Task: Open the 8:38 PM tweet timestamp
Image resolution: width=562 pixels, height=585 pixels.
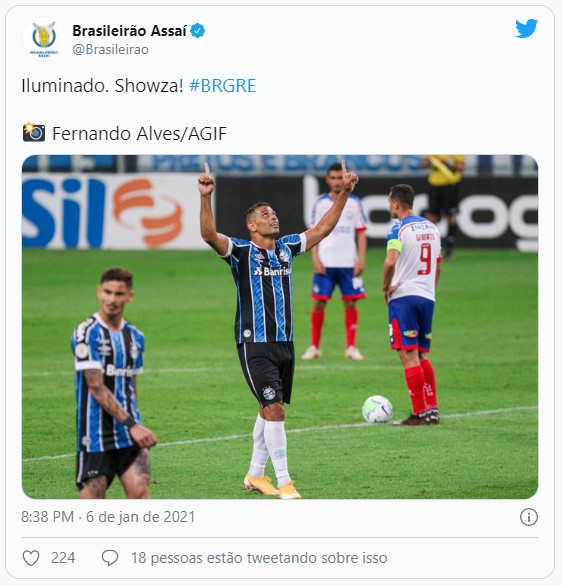Action: point(47,517)
